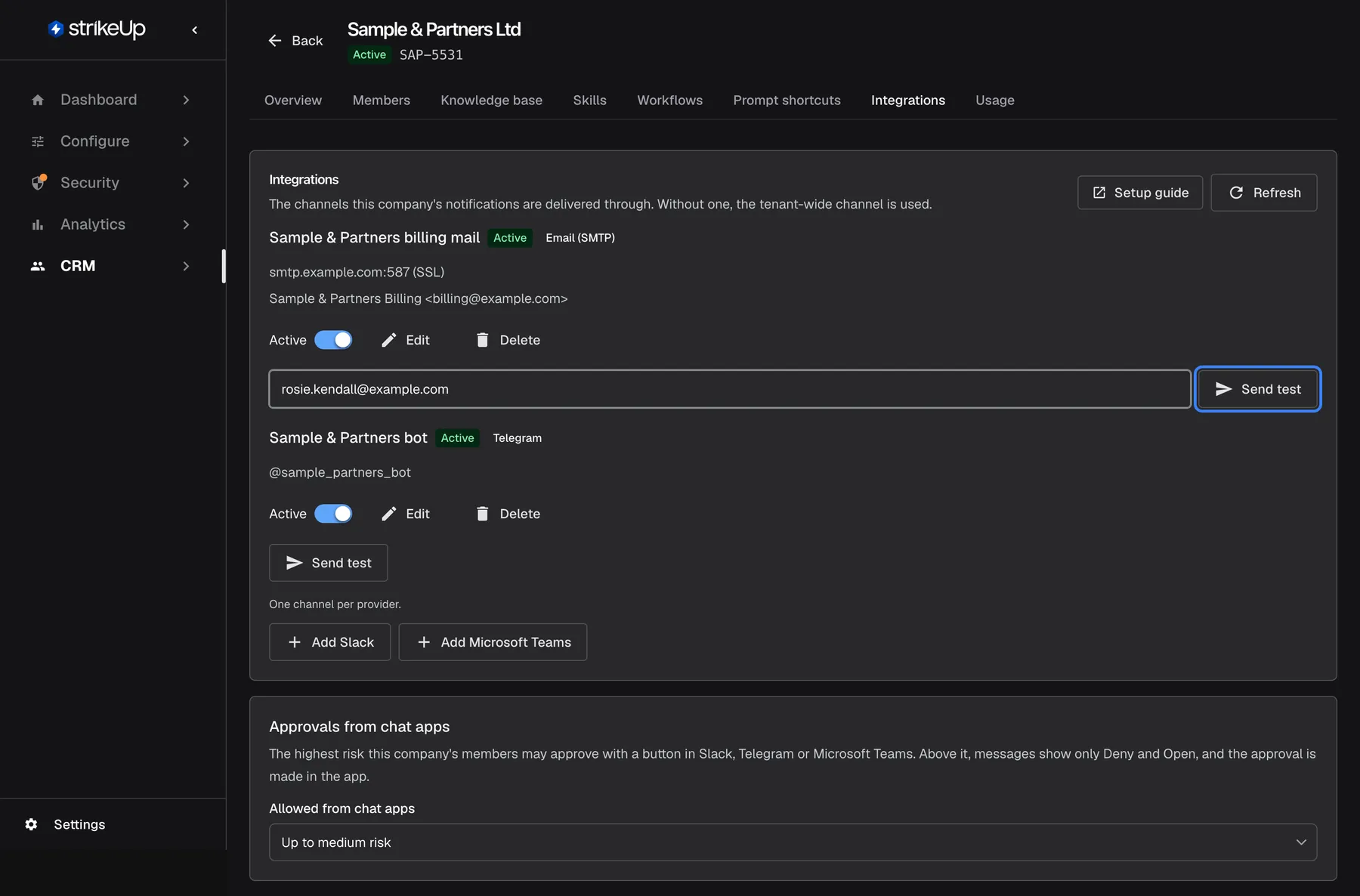
Task: Click the Security shield icon
Action: click(x=39, y=182)
